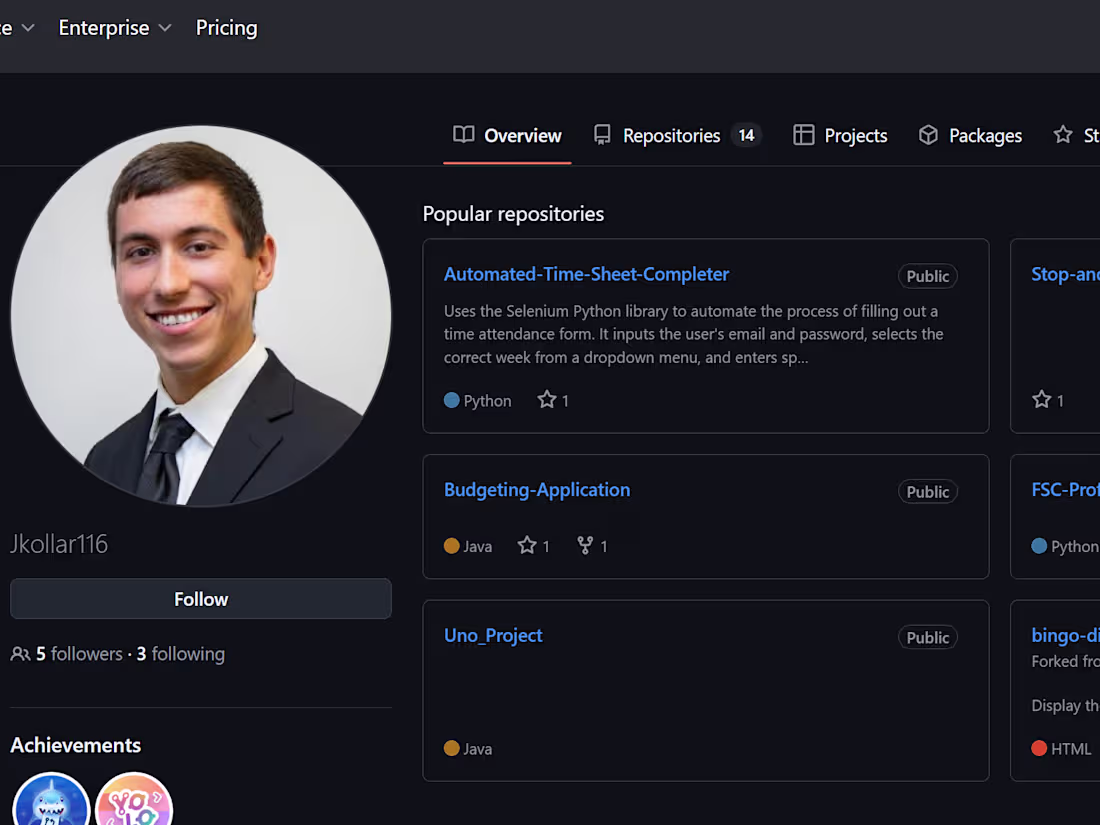The image size is (1100, 825).
Task: Click Java language dot on Budgeting-Application
Action: coord(452,546)
